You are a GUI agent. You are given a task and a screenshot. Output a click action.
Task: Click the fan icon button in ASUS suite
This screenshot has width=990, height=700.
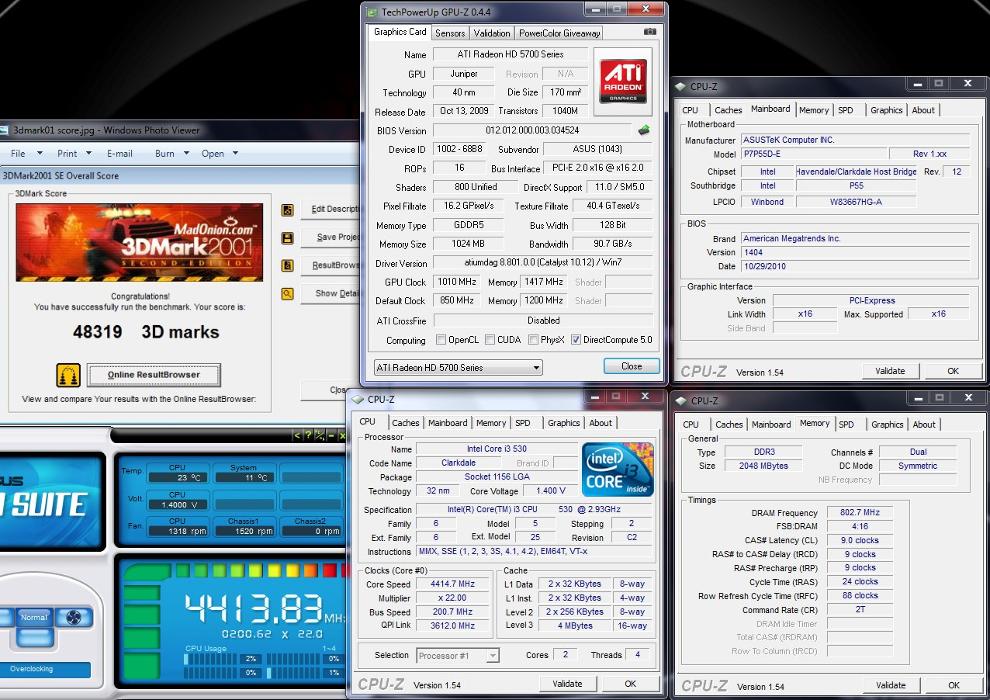coord(74,617)
